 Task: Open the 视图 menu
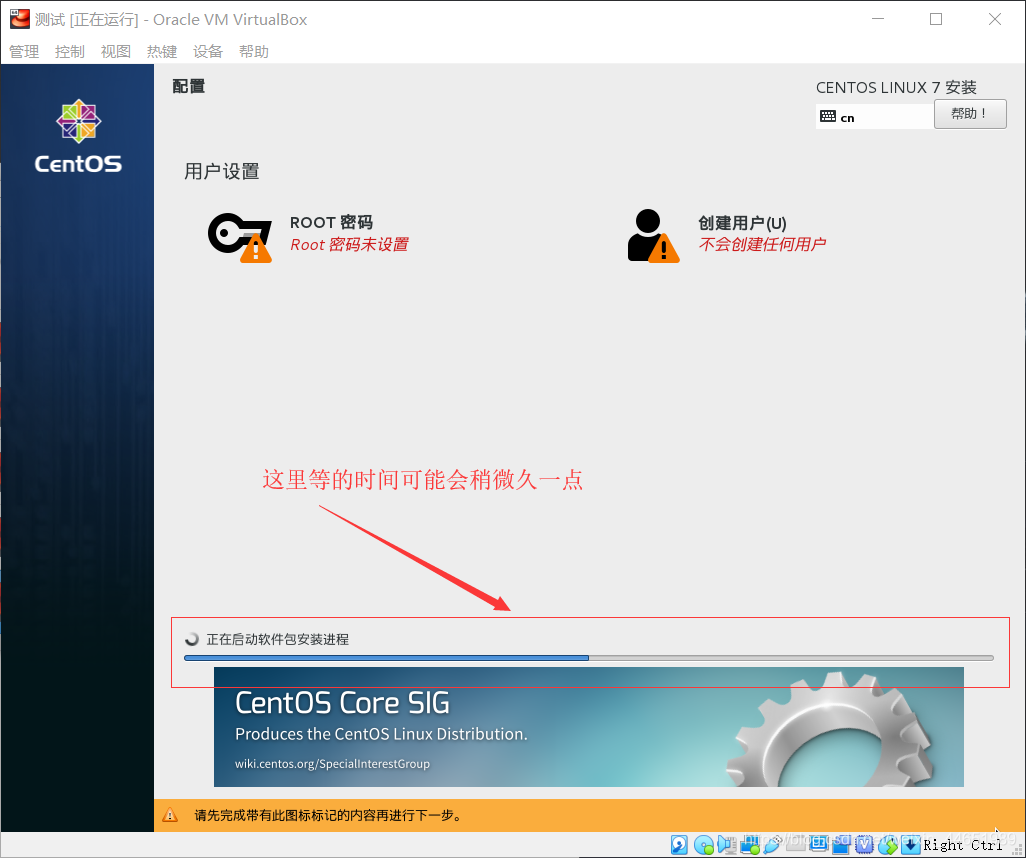[x=116, y=51]
